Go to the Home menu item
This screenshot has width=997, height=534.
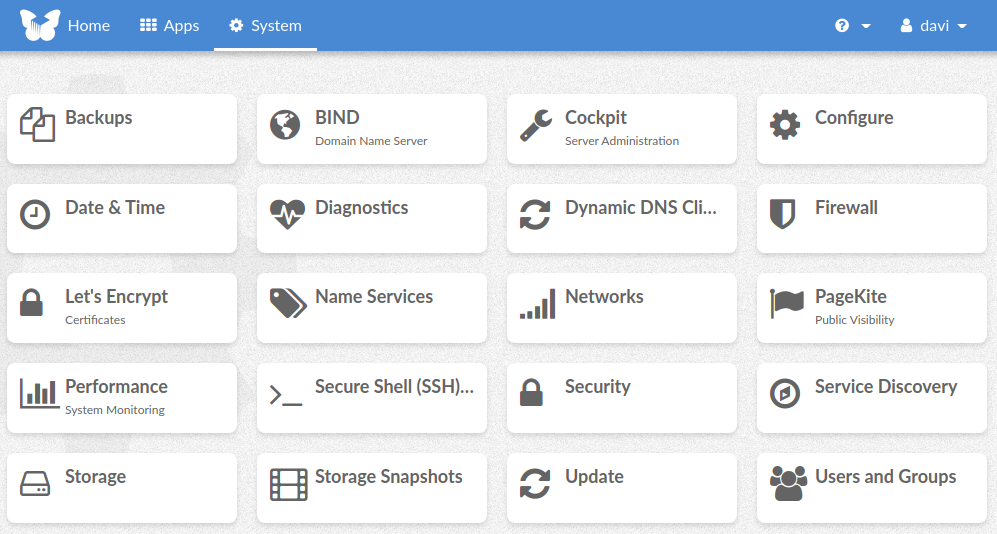pyautogui.click(x=88, y=25)
